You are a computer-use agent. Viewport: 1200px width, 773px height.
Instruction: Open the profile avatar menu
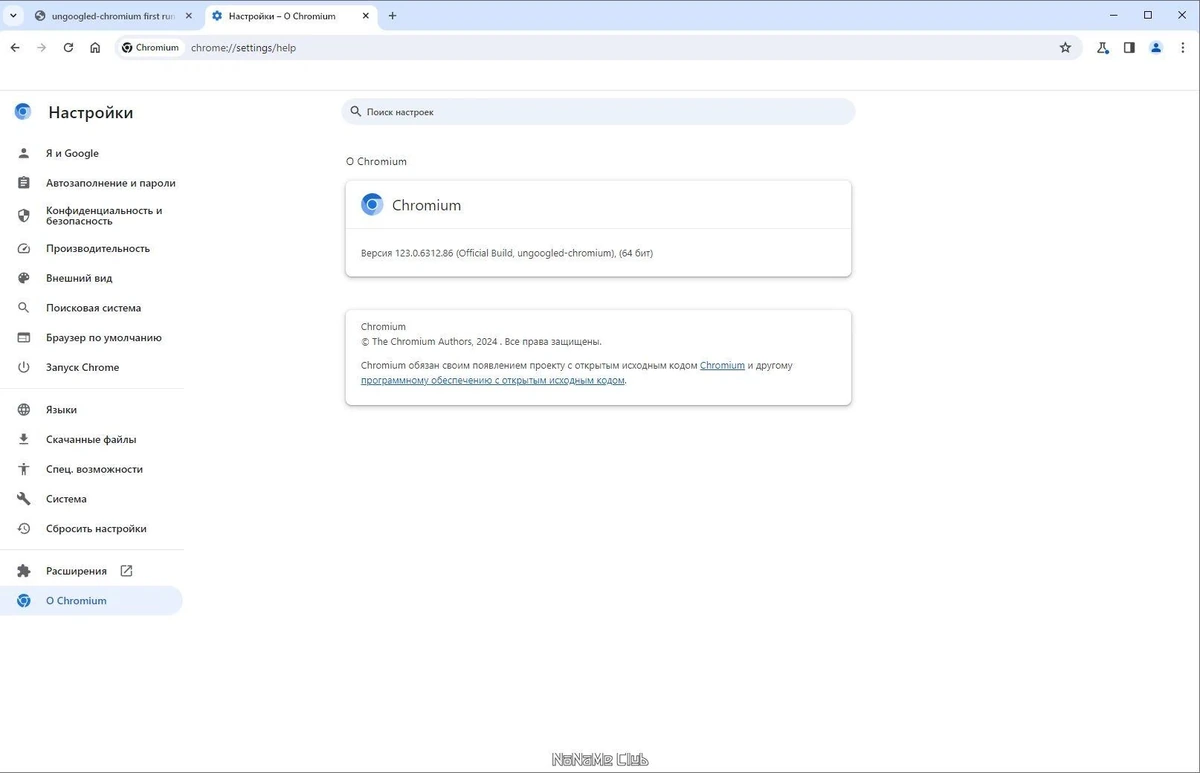click(x=1156, y=47)
